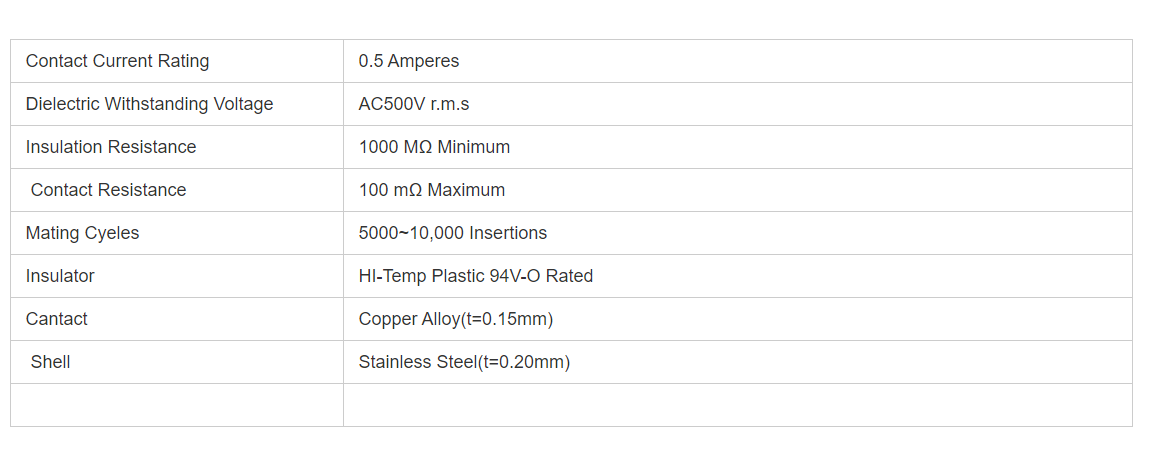The width and height of the screenshot is (1155, 454).
Task: Select the 0.5 Amperes value
Action: click(408, 61)
